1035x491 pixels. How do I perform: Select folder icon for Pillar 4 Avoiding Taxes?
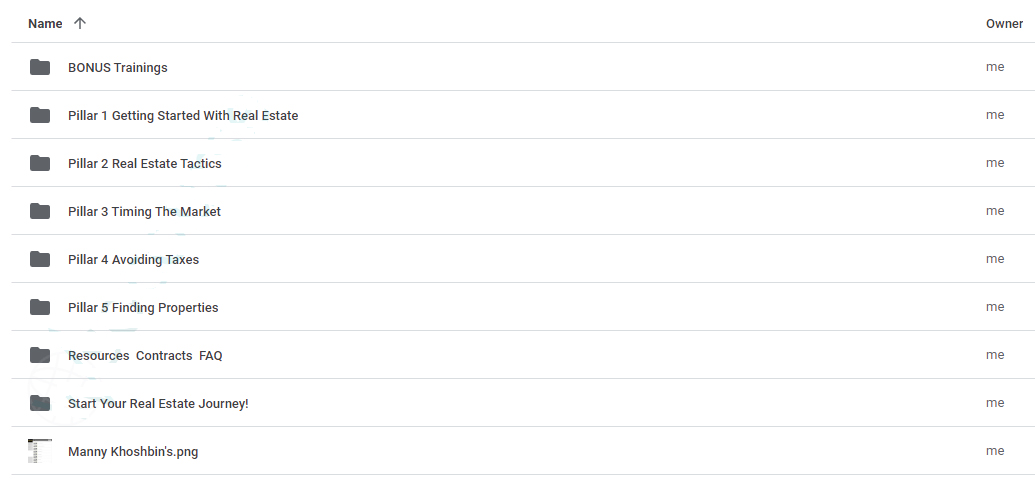point(40,259)
